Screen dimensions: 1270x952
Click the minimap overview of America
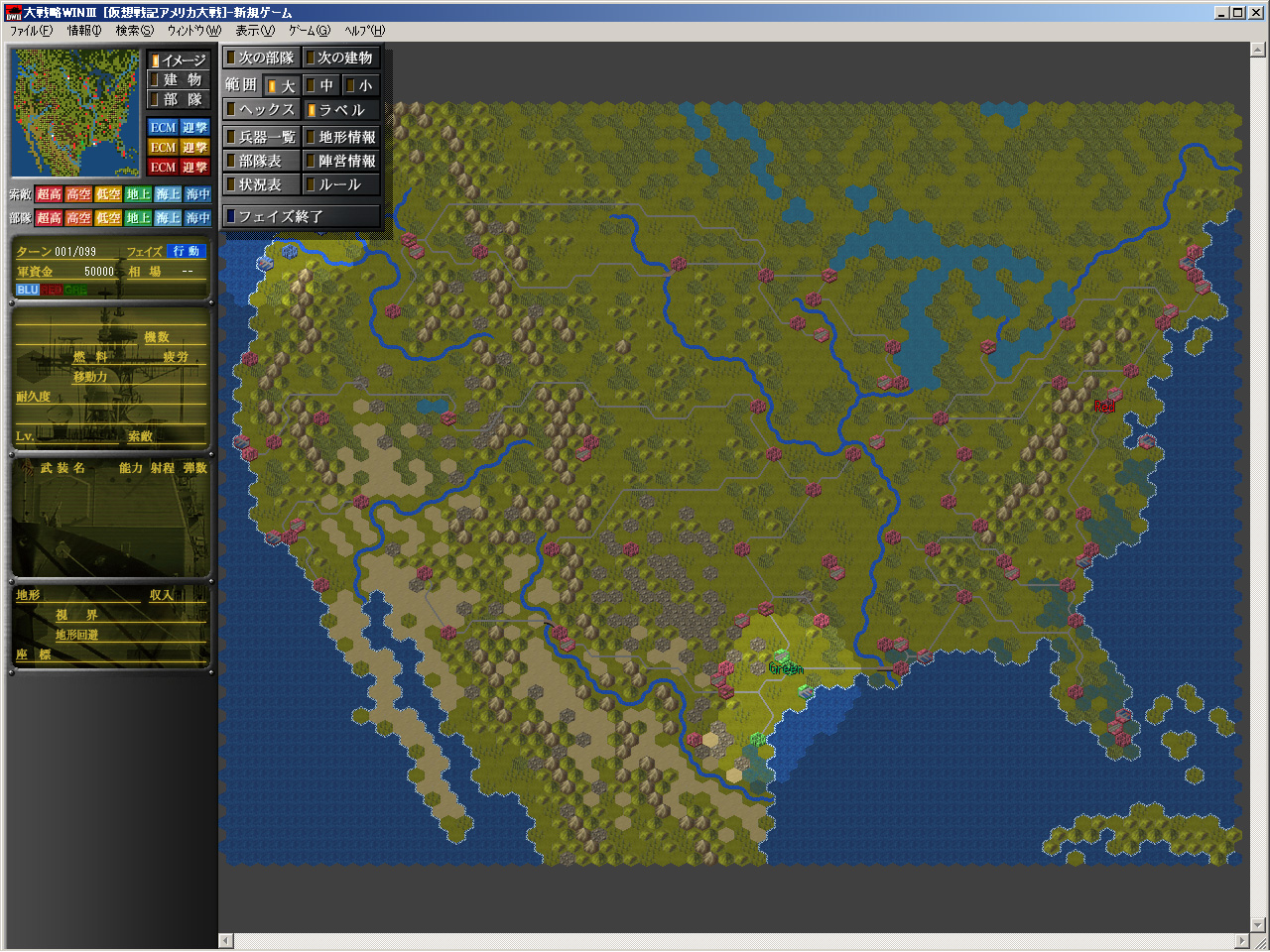(75, 113)
